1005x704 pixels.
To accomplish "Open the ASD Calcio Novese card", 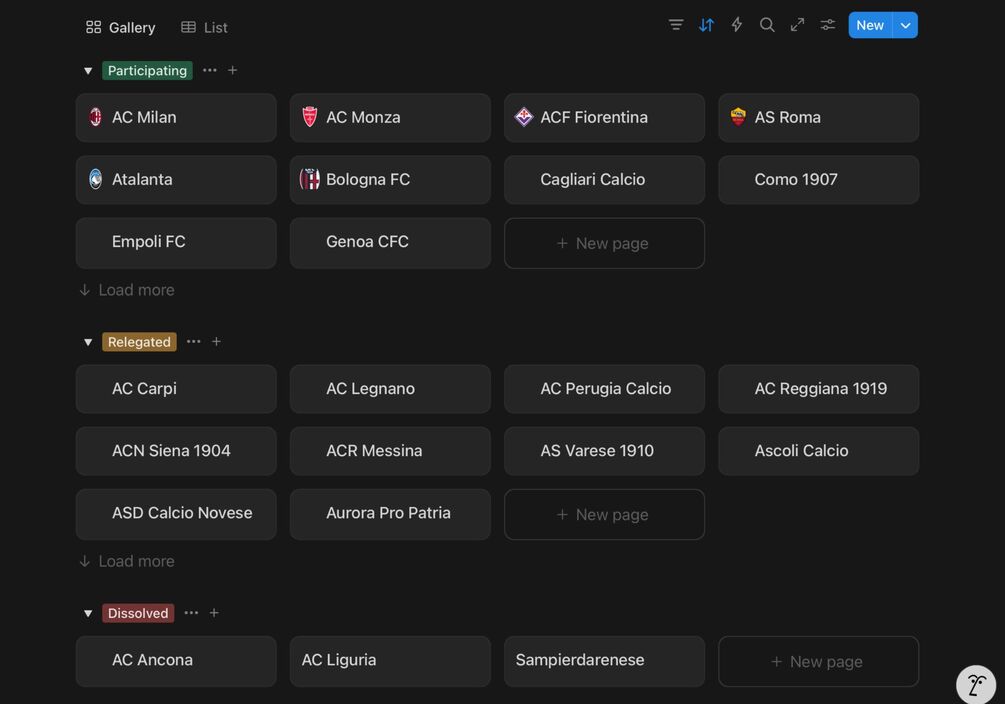I will 176,514.
